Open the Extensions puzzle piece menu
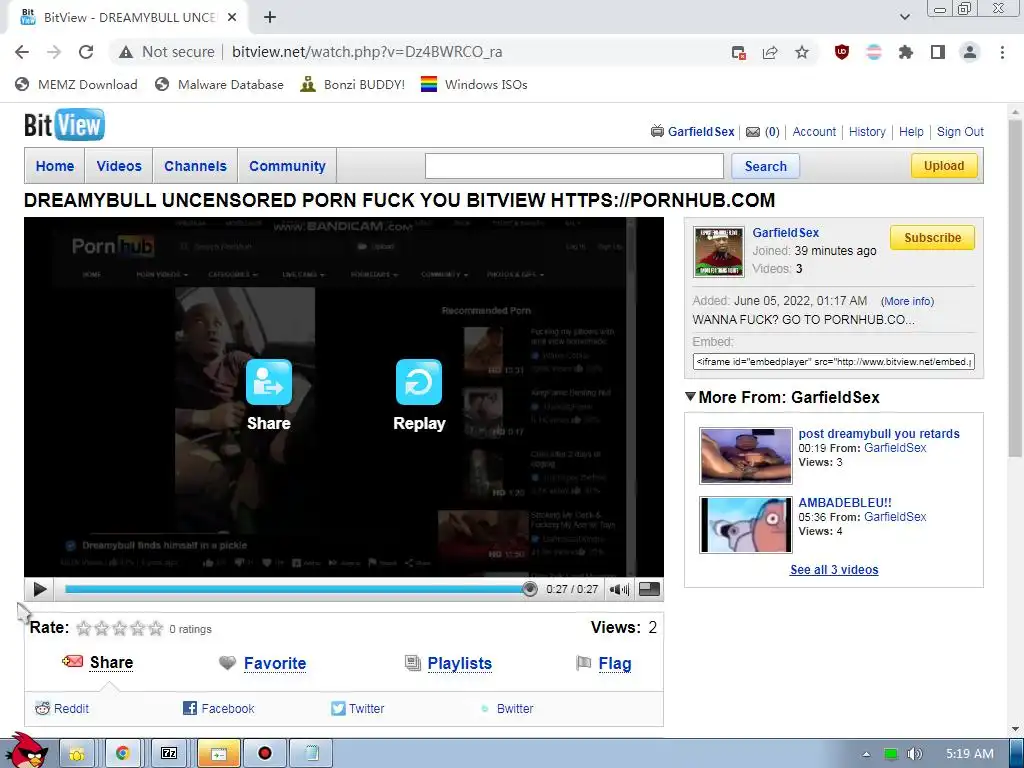 pos(906,52)
